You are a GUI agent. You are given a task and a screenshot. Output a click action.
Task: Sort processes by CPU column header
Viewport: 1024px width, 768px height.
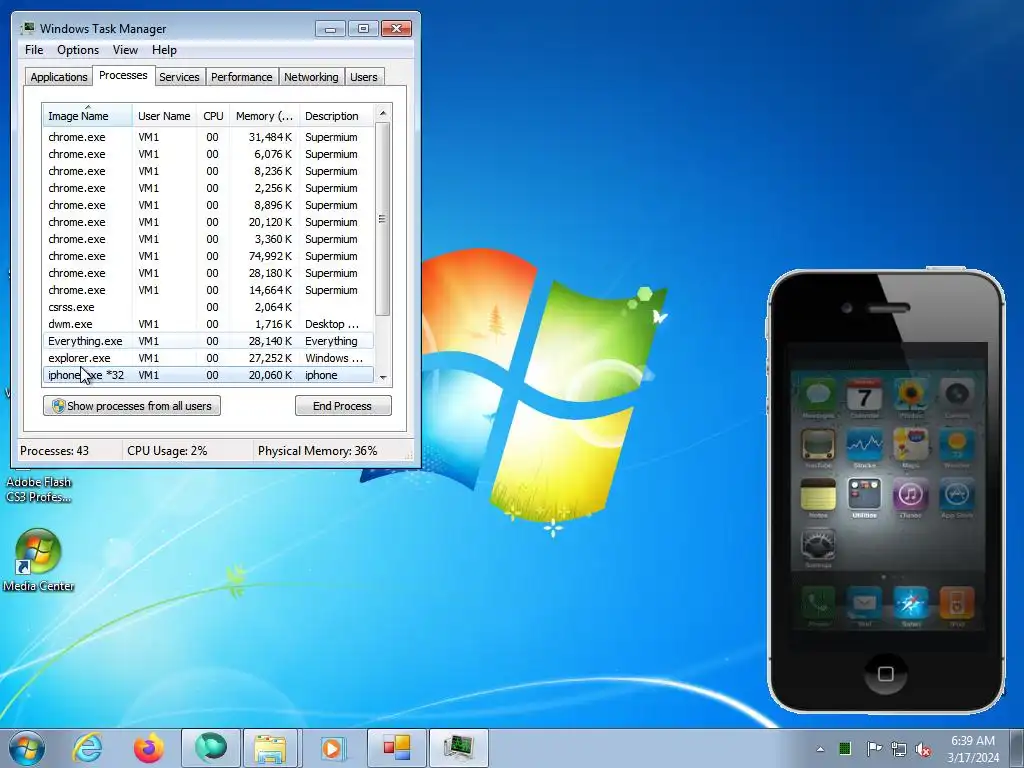coord(213,116)
